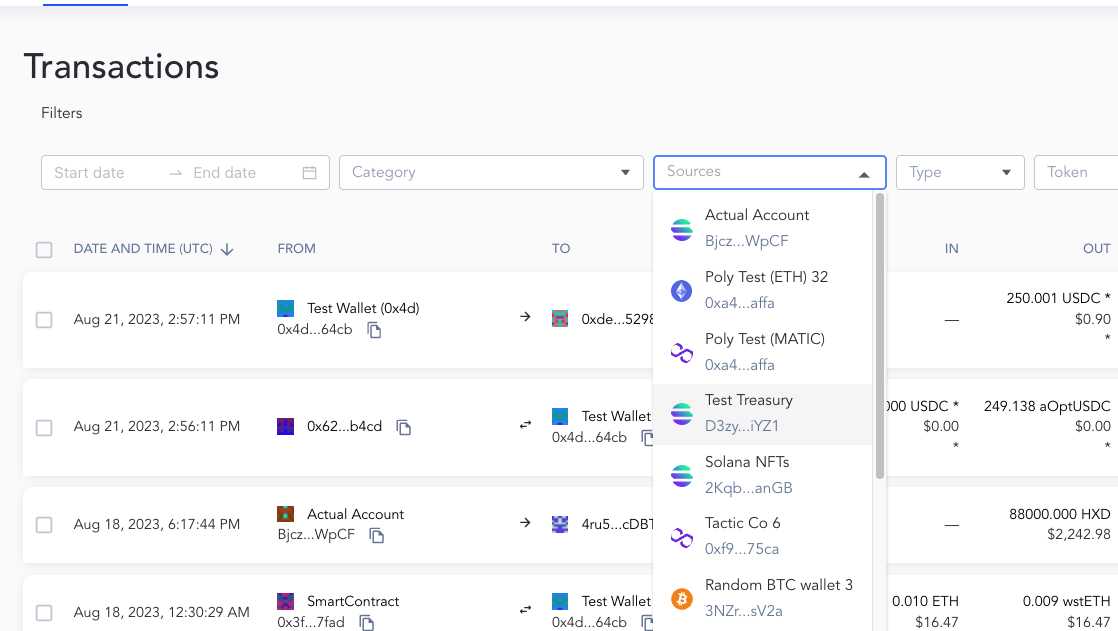The image size is (1118, 631).
Task: Click the Ethereum icon for Poly Test (ETH) 32
Action: pyautogui.click(x=681, y=291)
